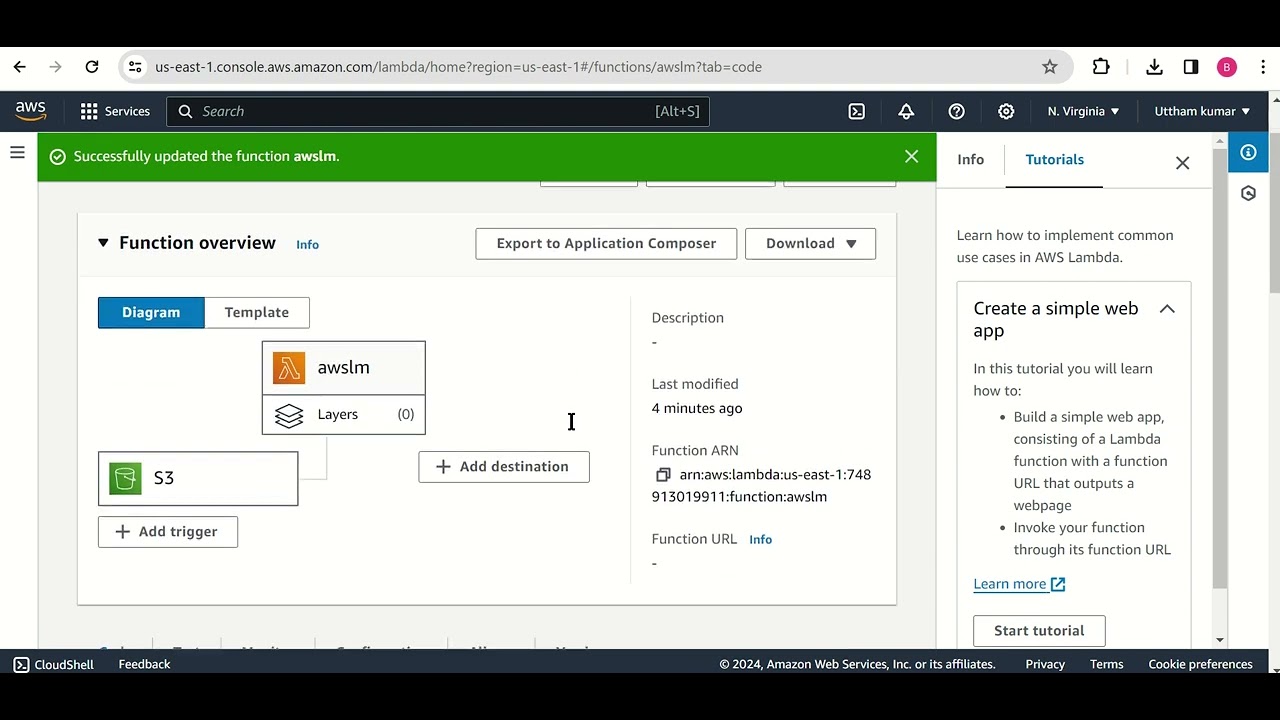Viewport: 1280px width, 720px height.
Task: Open the Chrome profile avatar B
Action: pyautogui.click(x=1227, y=67)
